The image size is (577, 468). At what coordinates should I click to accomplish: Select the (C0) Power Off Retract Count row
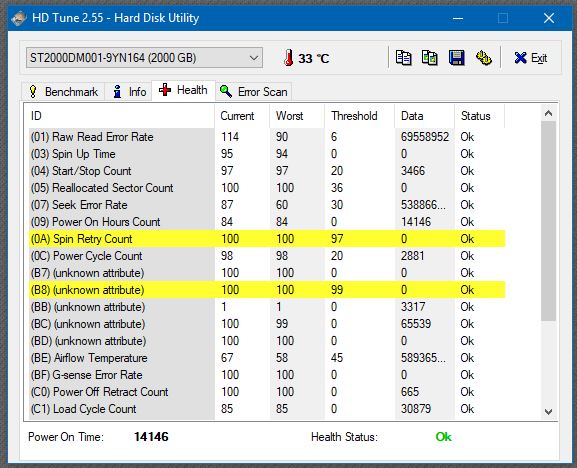pyautogui.click(x=267, y=392)
